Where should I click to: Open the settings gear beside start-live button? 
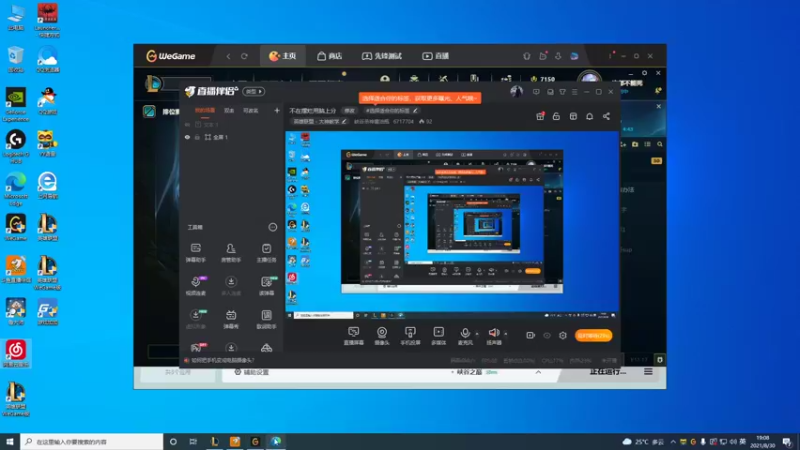click(563, 335)
